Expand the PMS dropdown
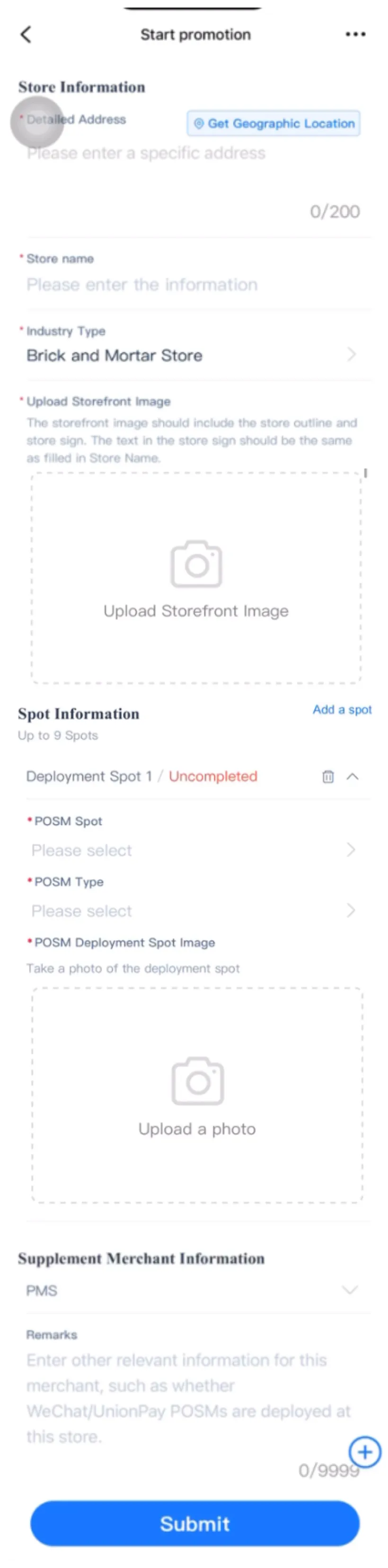 pos(194,1290)
